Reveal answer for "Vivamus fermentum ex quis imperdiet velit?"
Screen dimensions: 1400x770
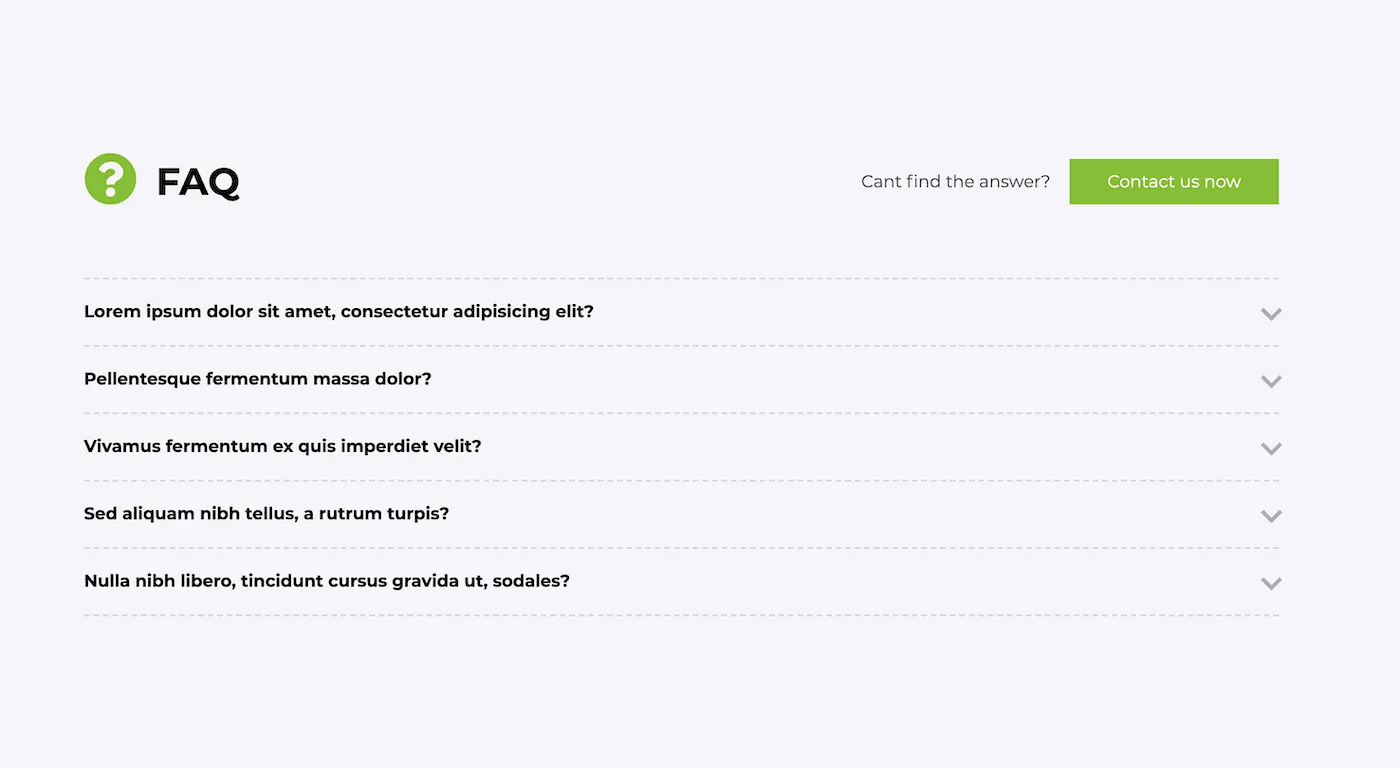[283, 446]
